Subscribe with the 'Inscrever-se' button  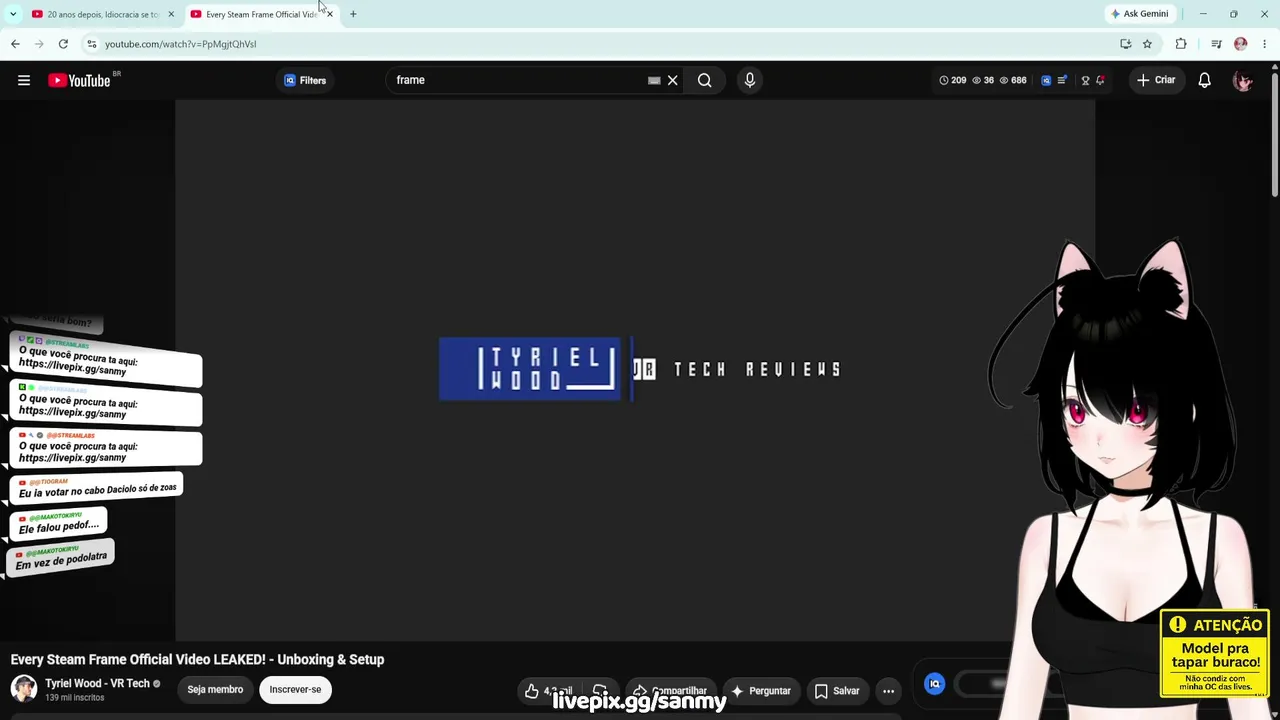295,690
